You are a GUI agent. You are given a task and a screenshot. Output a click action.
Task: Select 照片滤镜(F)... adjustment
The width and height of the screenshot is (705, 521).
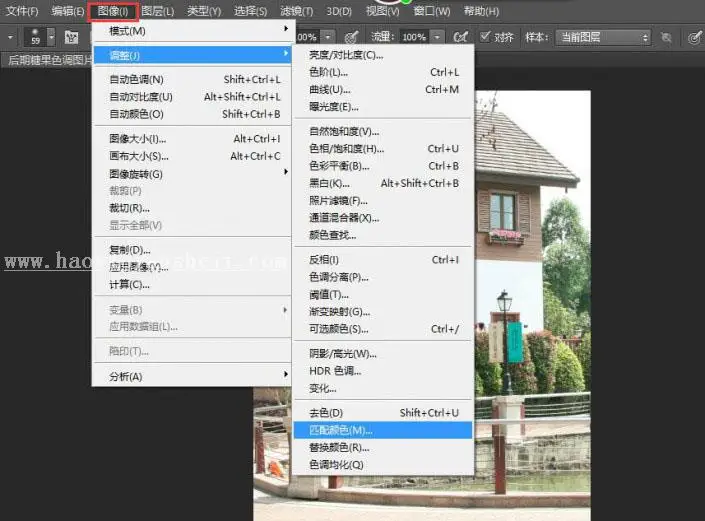383,200
